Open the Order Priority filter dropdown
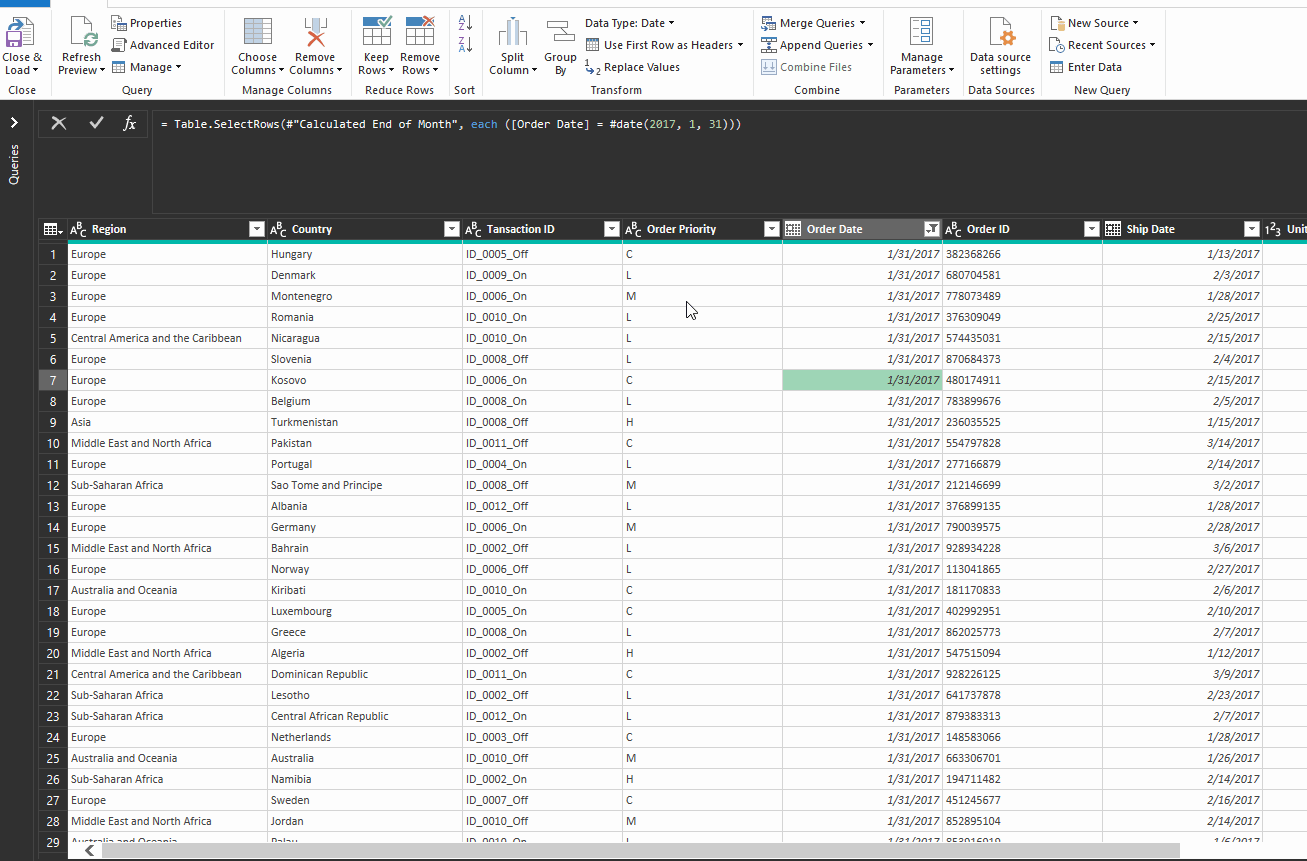Image resolution: width=1307 pixels, height=861 pixels. tap(771, 229)
